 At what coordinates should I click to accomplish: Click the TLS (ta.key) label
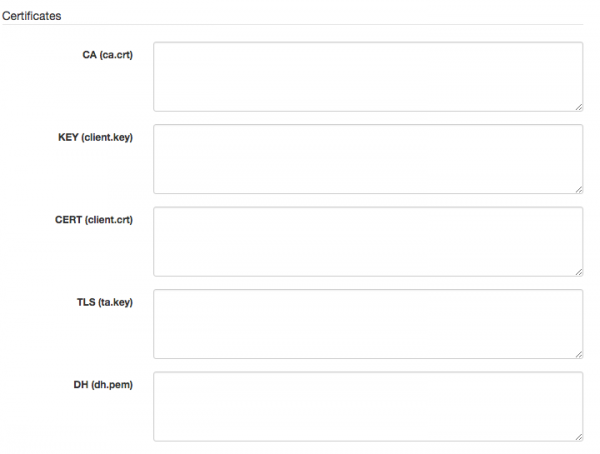[x=105, y=302]
